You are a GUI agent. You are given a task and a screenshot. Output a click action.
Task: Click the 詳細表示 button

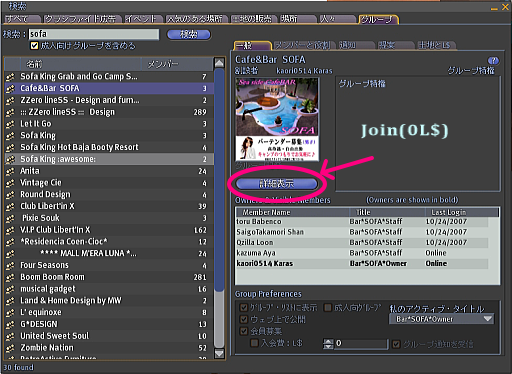tap(276, 184)
